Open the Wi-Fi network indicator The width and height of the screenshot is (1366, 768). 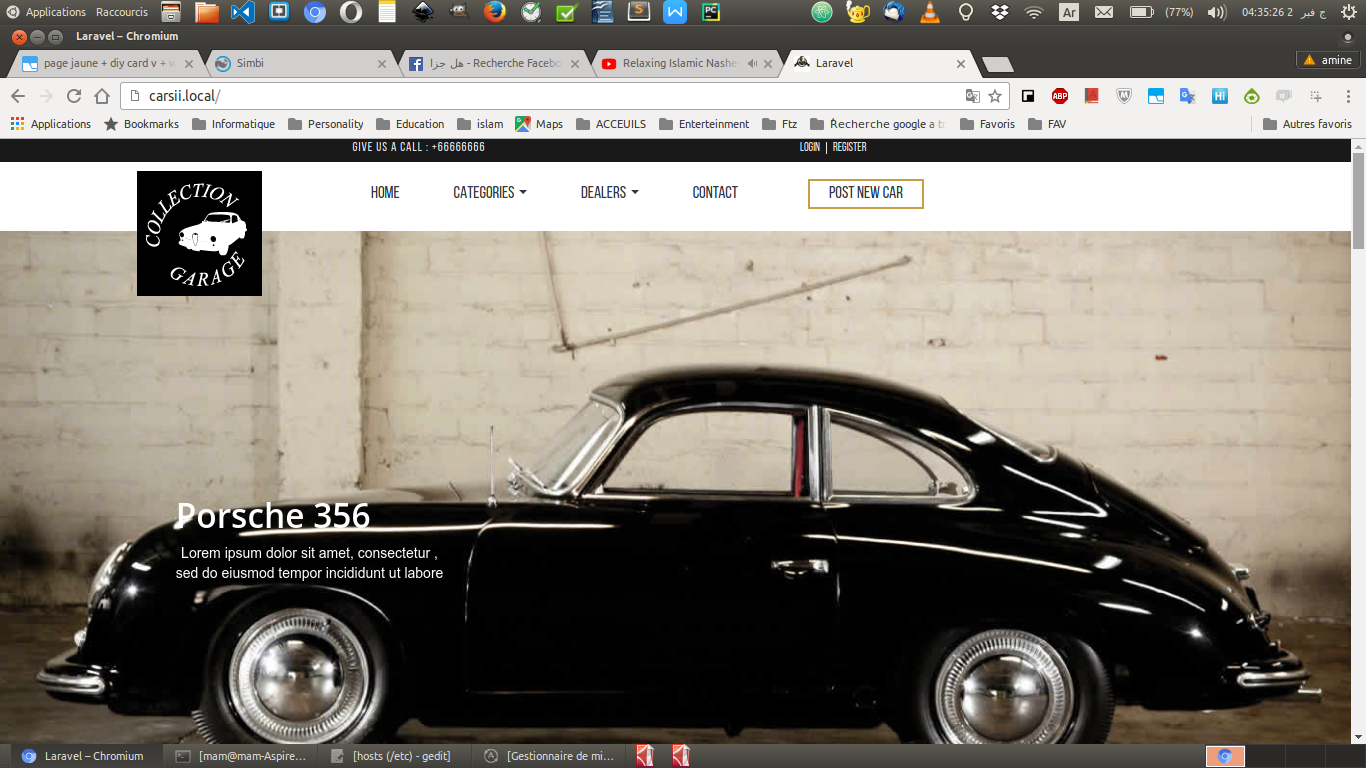click(1033, 12)
